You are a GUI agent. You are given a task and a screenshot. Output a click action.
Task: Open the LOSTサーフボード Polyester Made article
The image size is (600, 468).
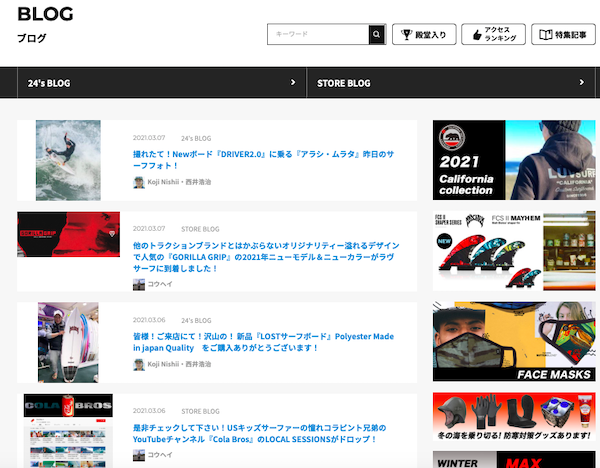tap(263, 342)
